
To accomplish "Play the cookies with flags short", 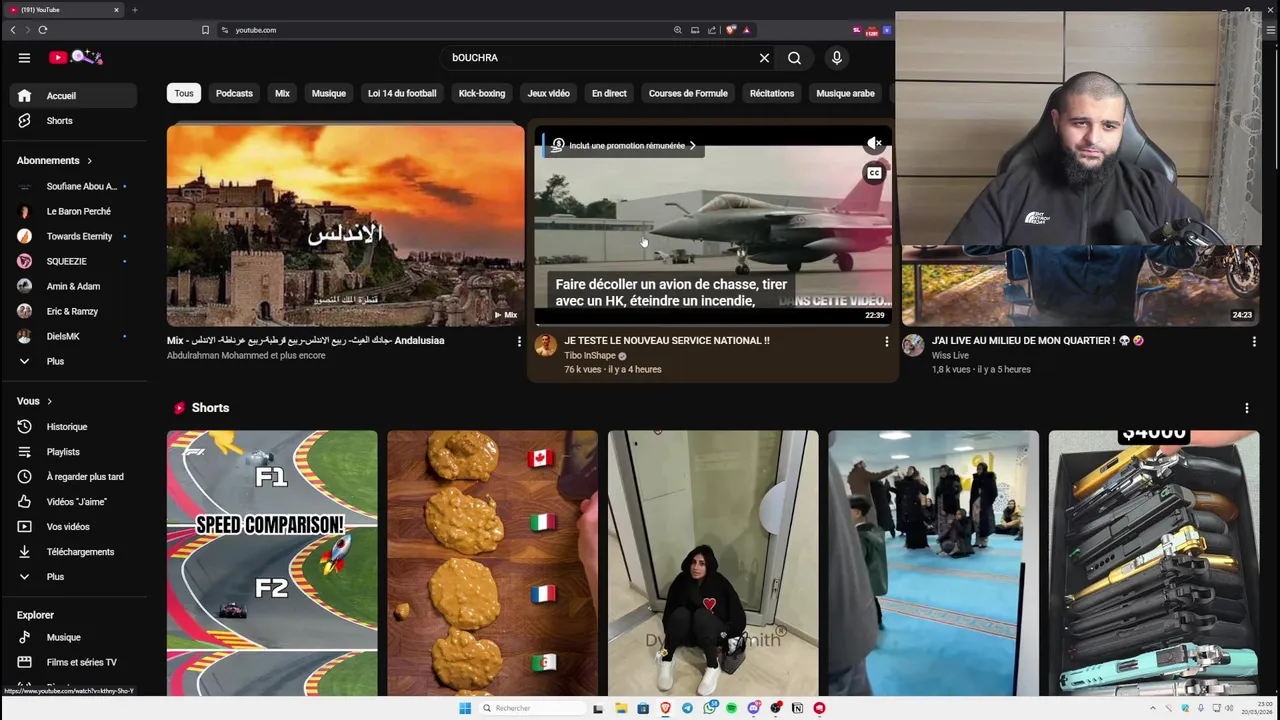I will pyautogui.click(x=492, y=563).
